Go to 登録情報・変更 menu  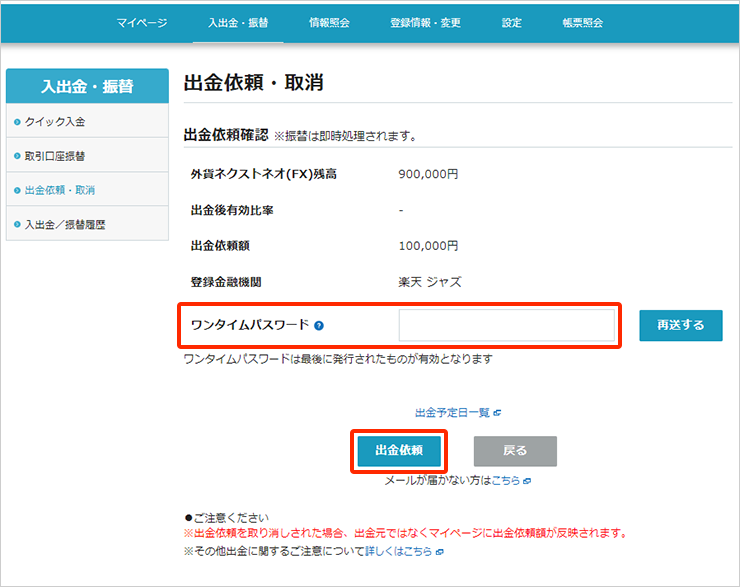tap(425, 22)
